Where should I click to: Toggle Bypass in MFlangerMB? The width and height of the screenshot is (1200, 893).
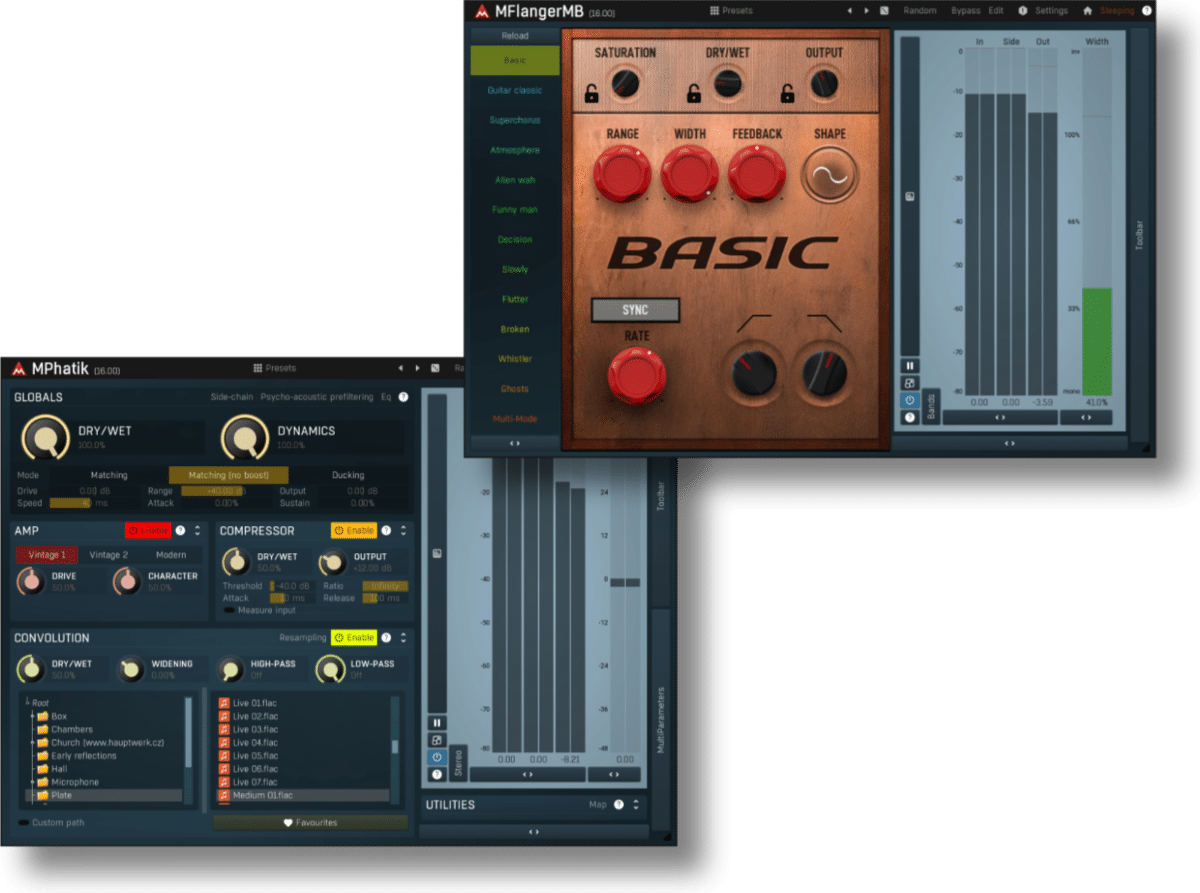(965, 11)
